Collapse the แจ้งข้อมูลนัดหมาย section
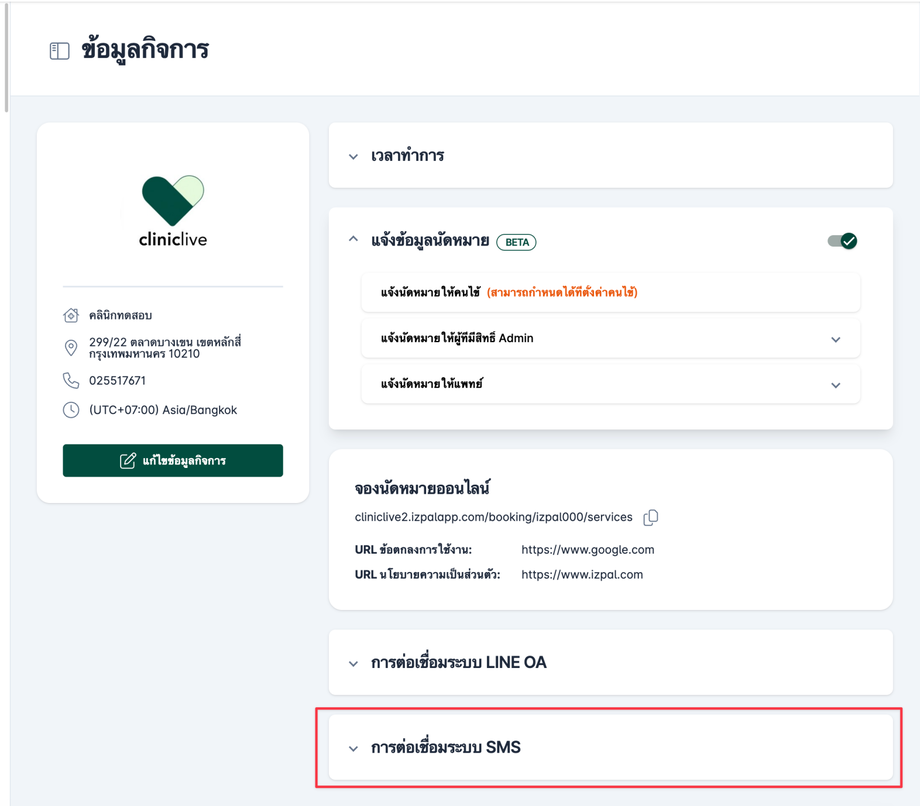920x806 pixels. (353, 240)
